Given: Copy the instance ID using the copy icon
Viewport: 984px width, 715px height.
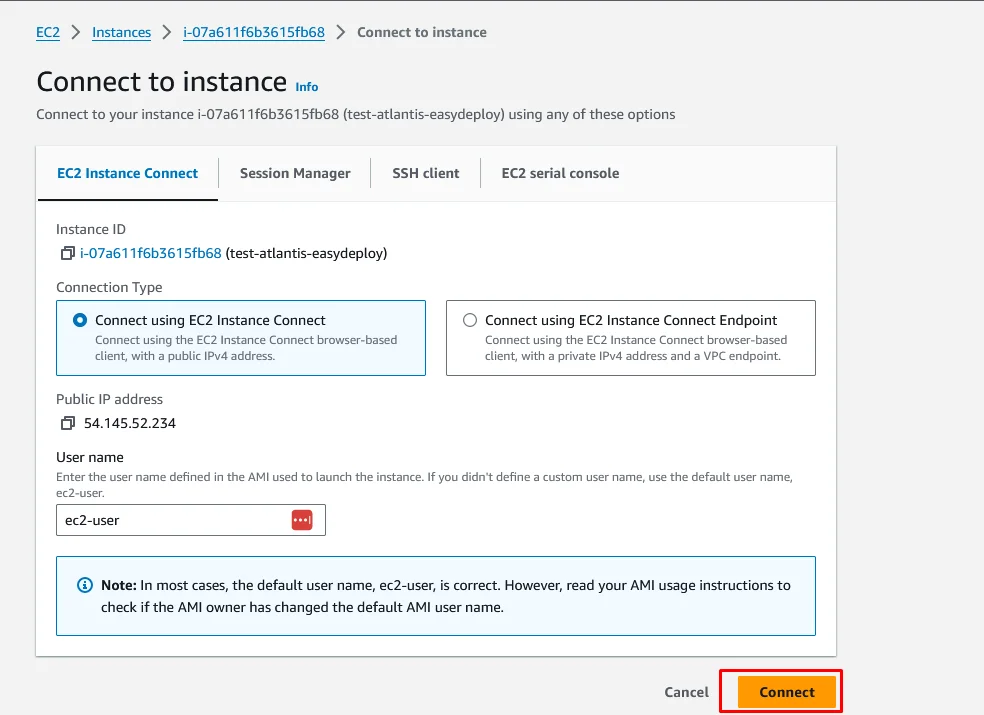Looking at the screenshot, I should (67, 253).
